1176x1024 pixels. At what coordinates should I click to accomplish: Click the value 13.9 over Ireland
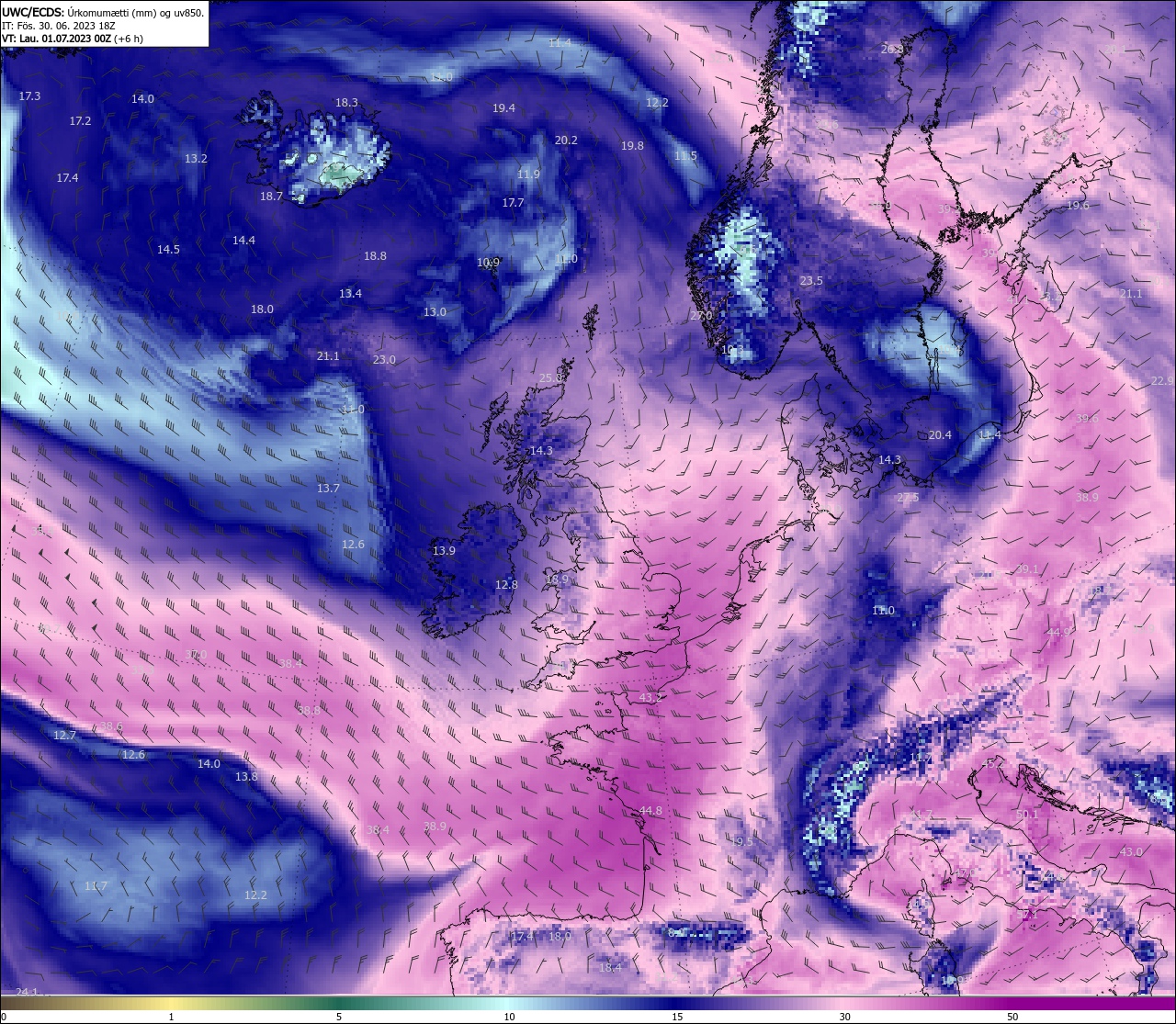(444, 551)
